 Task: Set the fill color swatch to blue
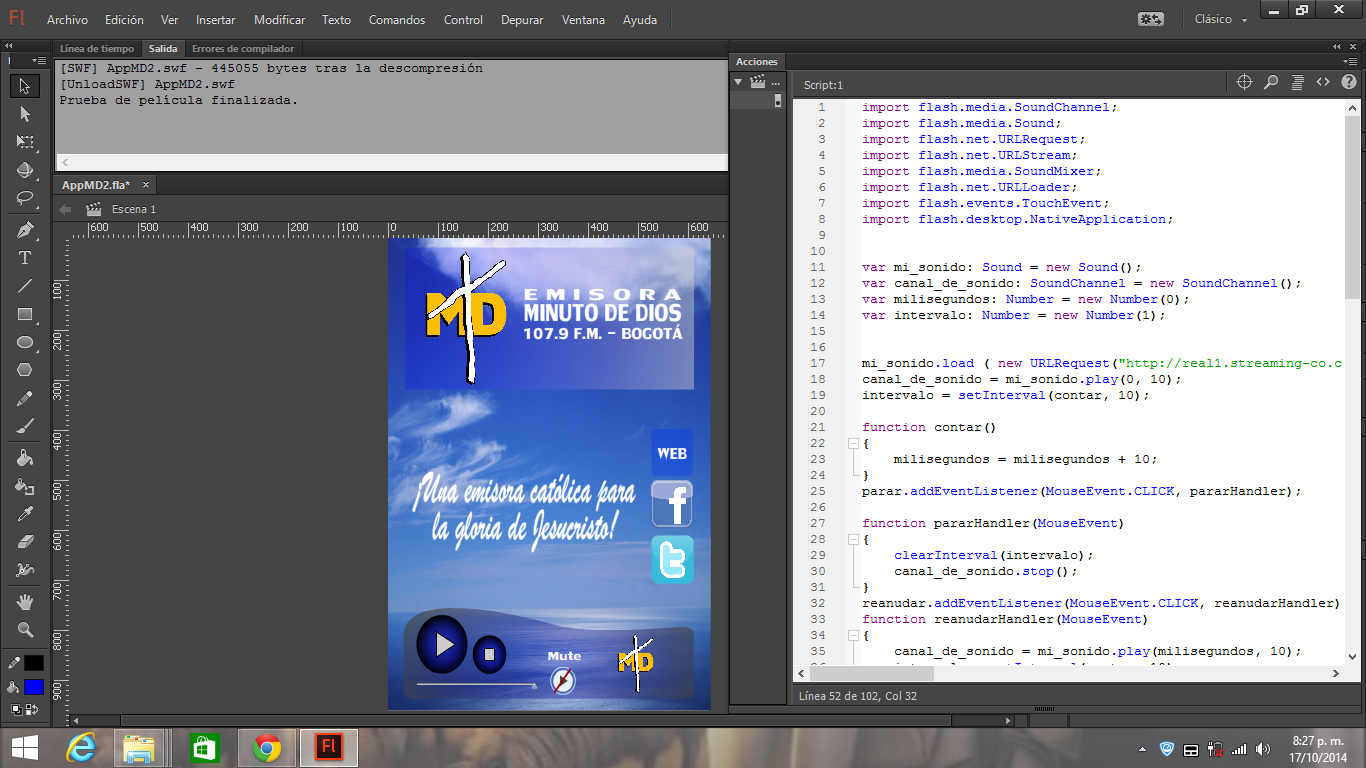(33, 686)
